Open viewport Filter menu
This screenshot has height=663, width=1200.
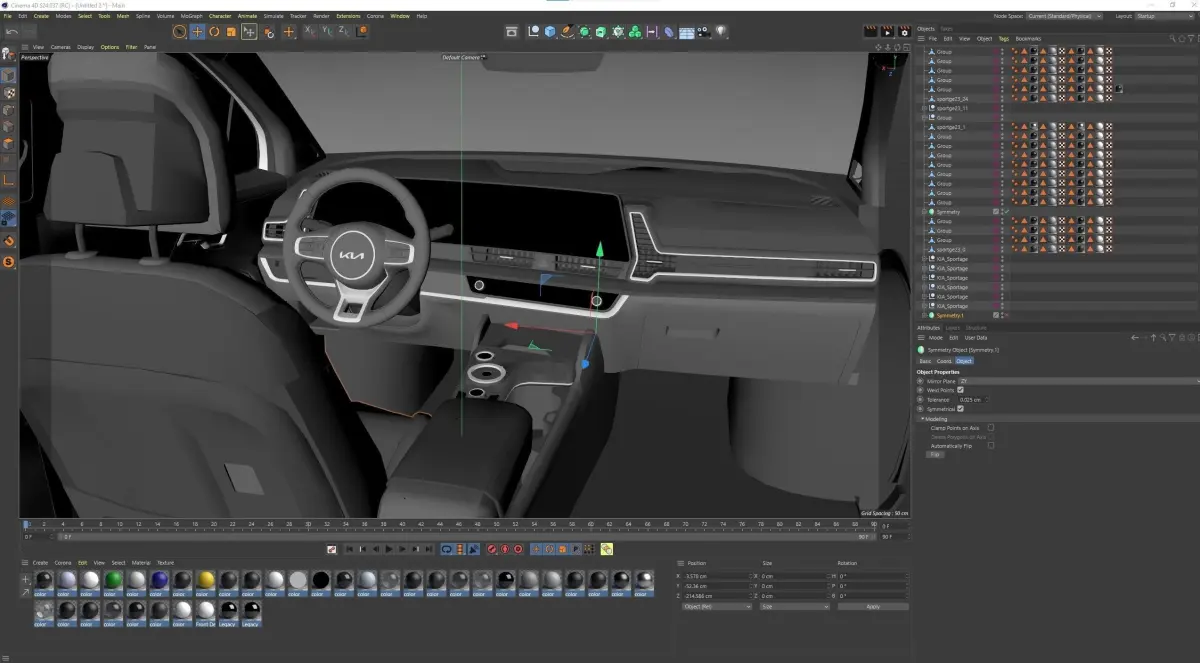tap(132, 47)
